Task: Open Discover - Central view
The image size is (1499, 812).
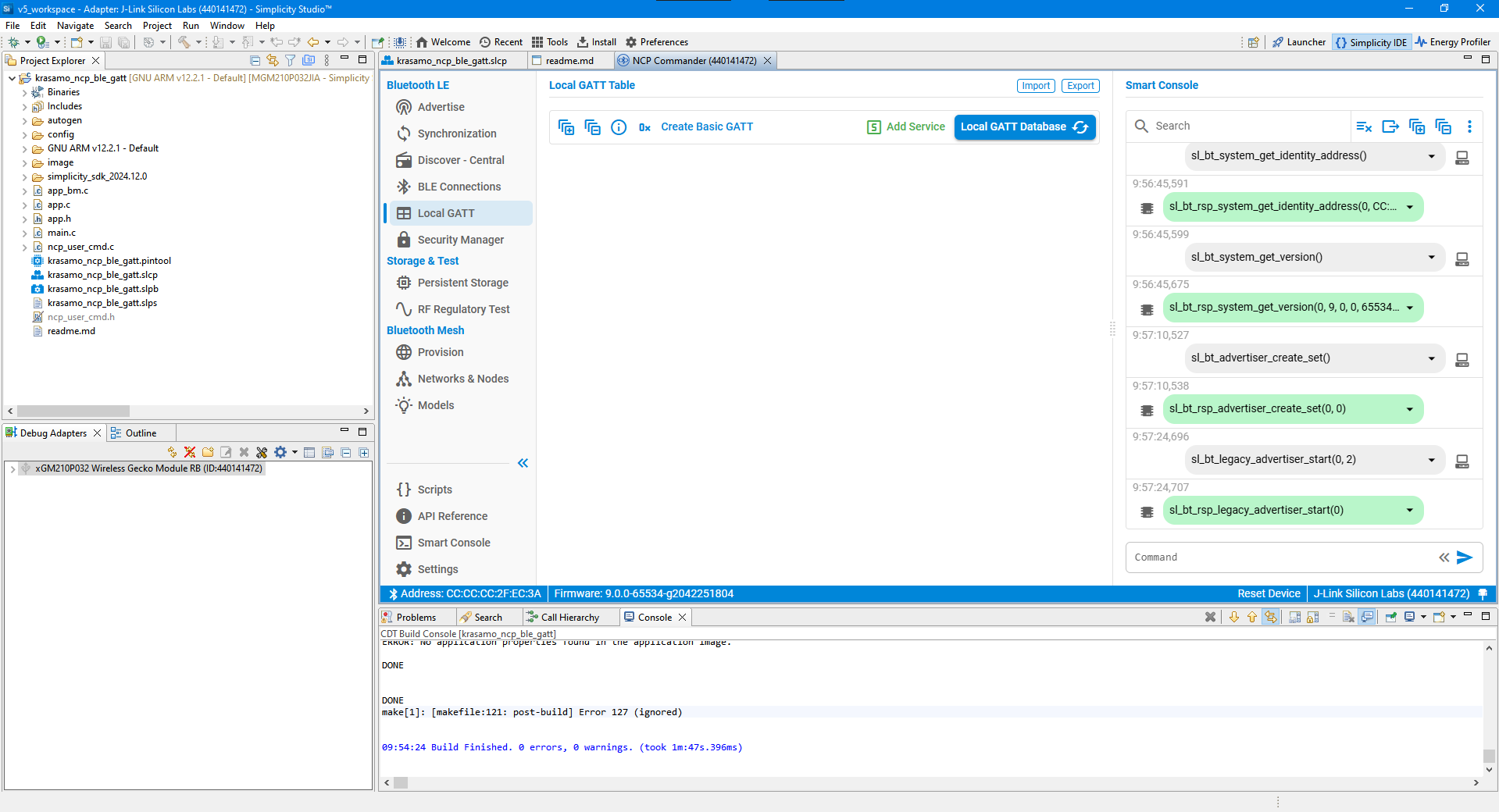Action: (461, 160)
